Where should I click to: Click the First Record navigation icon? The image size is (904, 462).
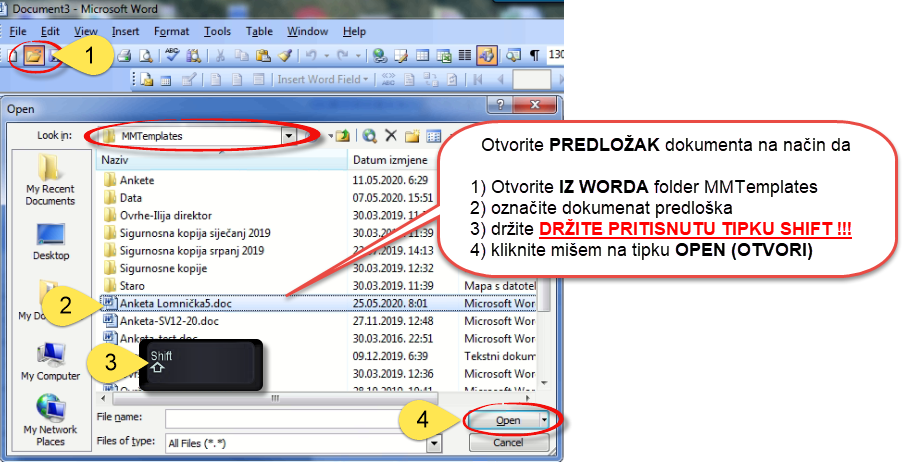[x=477, y=80]
